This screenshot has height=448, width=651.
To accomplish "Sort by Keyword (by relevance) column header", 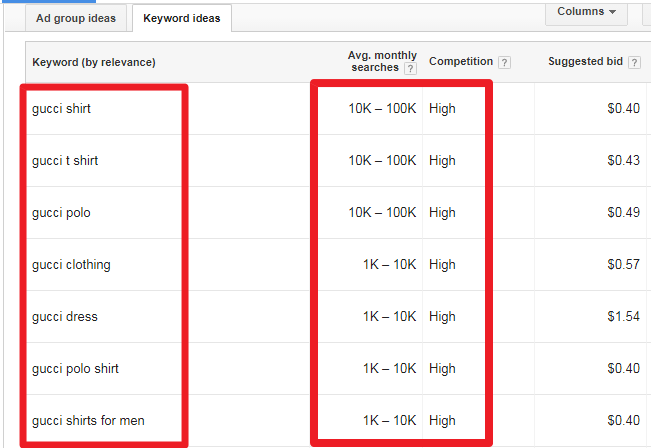I will point(94,62).
